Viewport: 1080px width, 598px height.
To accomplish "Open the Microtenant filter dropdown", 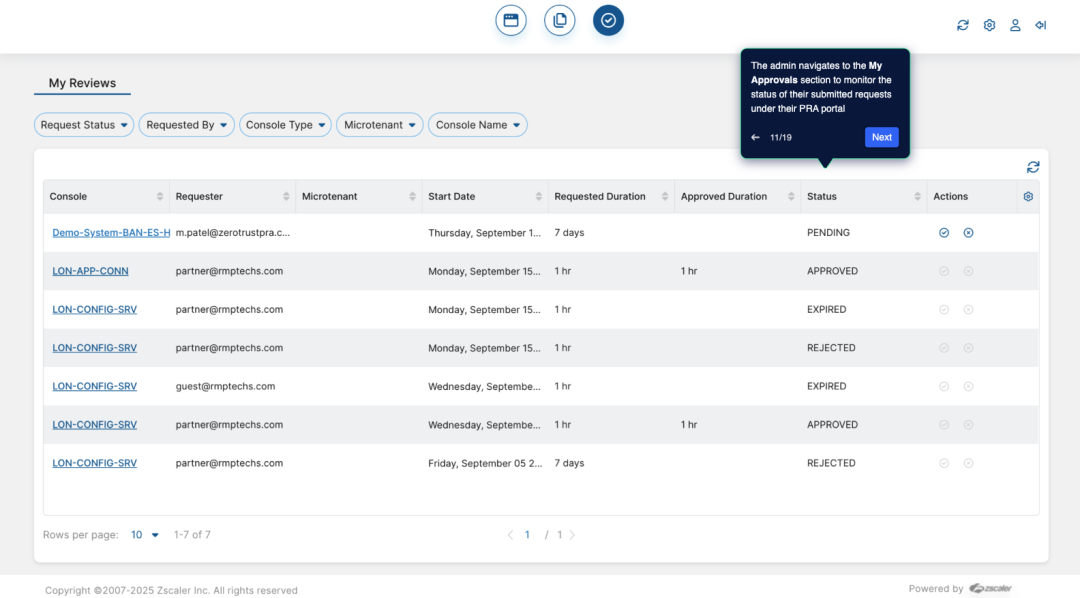I will click(x=379, y=125).
